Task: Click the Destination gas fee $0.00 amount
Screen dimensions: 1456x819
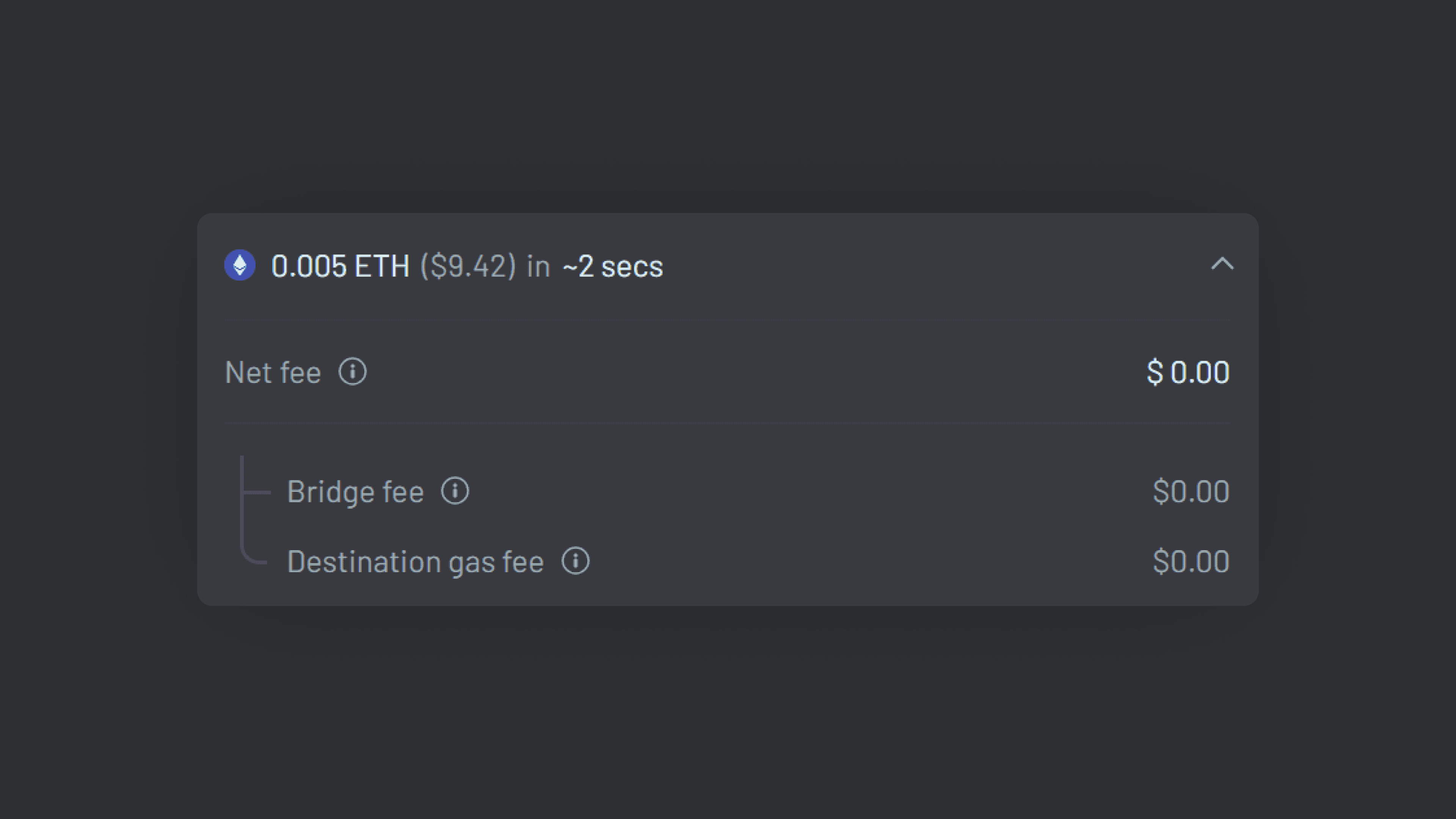Action: tap(1190, 562)
